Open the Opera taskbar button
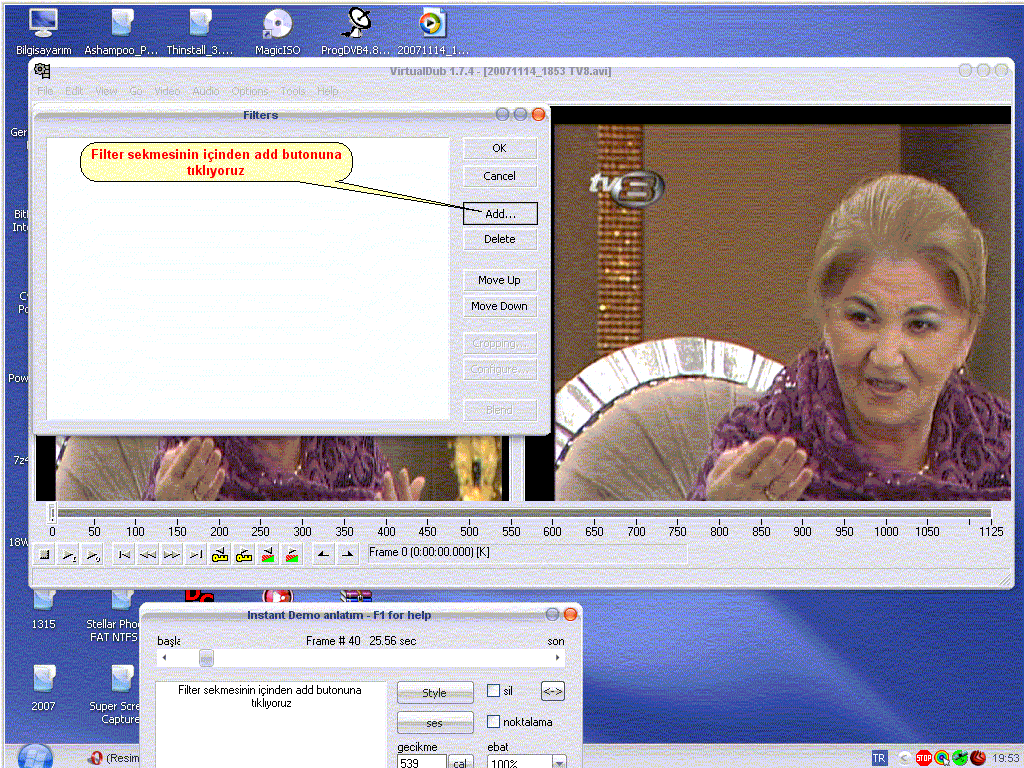Image resolution: width=1024 pixels, height=768 pixels. (112, 758)
